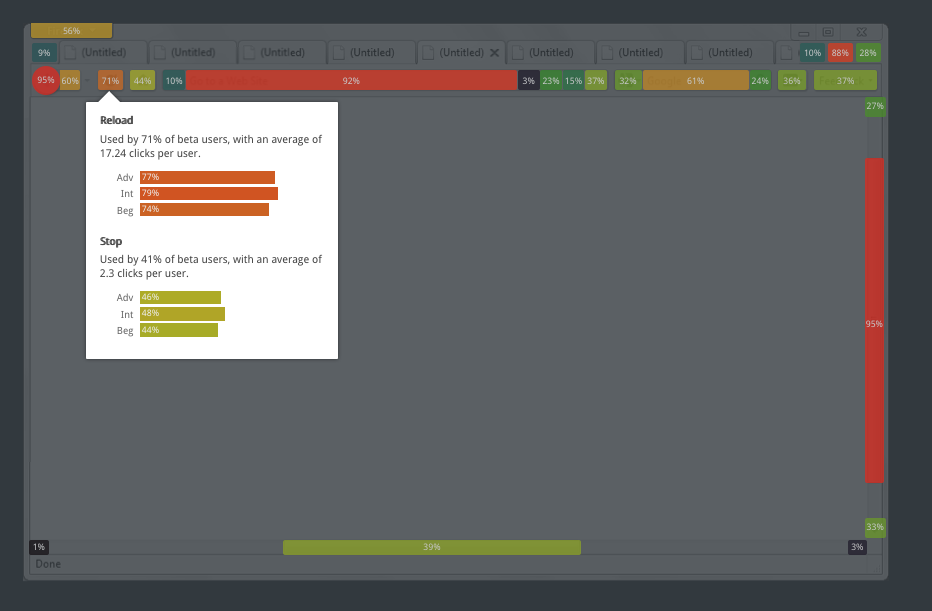Select the (Untitled) tab beside the 9% marker
Screen dimensions: 932x611
click(103, 52)
